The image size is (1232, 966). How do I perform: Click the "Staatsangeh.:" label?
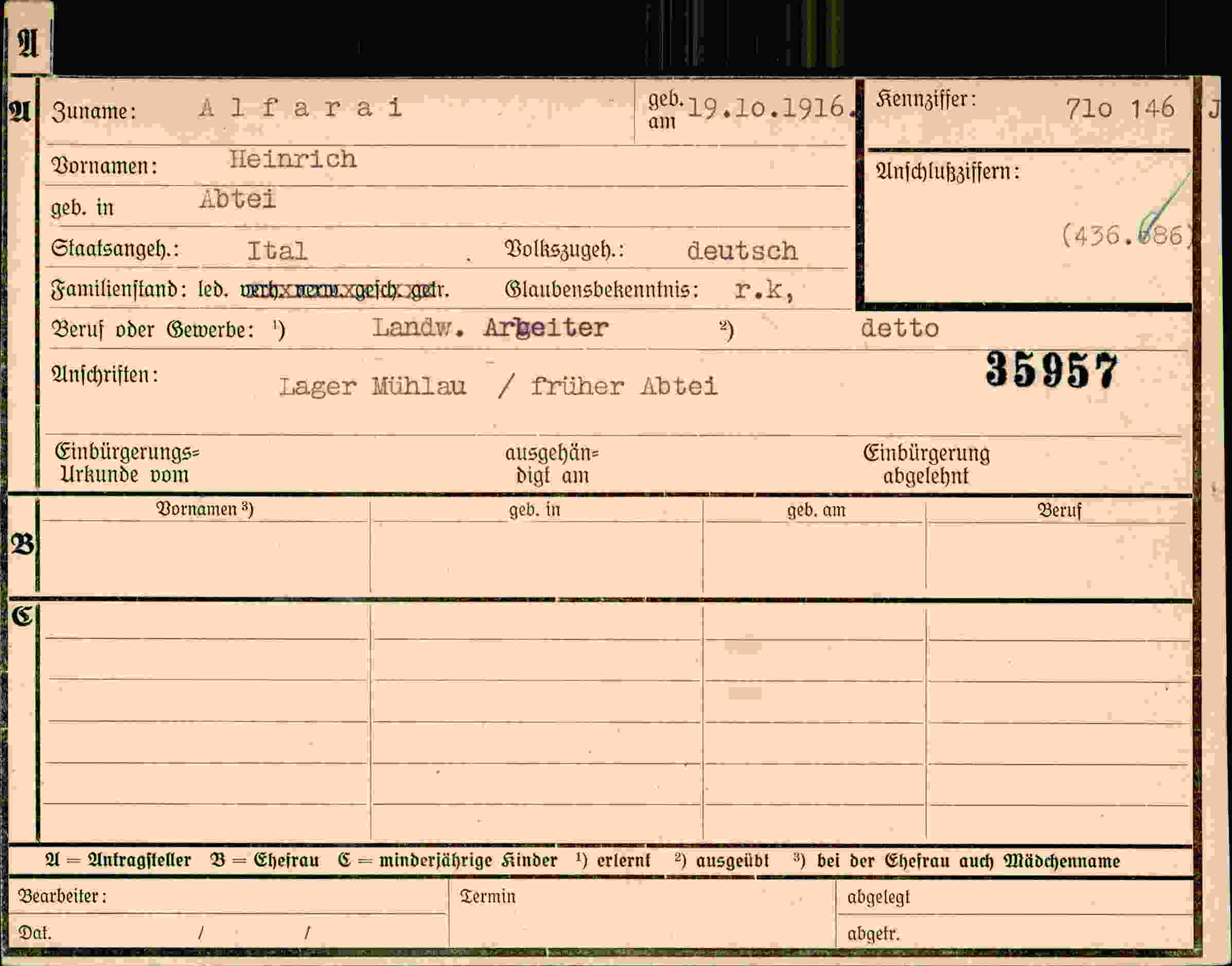[115, 249]
